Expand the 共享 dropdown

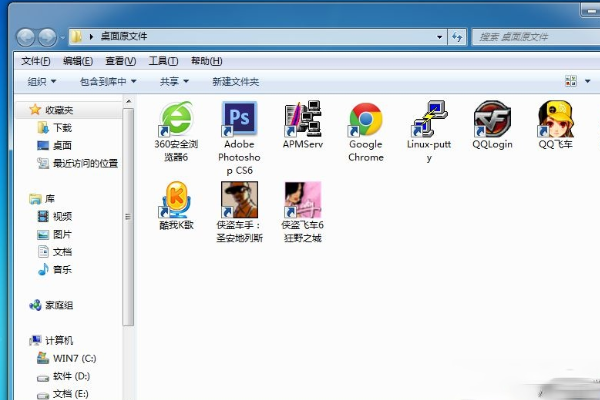pyautogui.click(x=174, y=81)
